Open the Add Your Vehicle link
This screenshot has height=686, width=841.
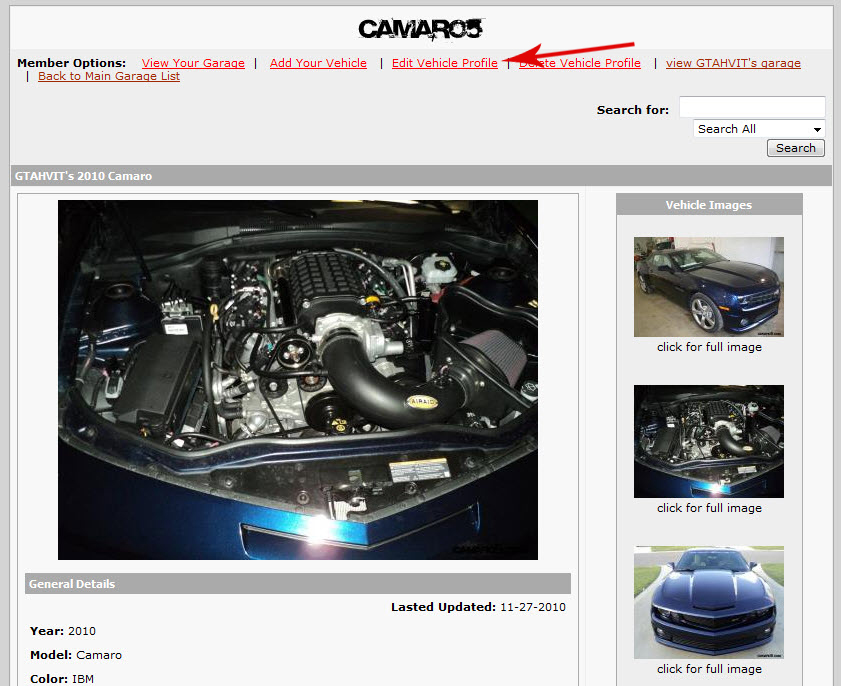318,62
